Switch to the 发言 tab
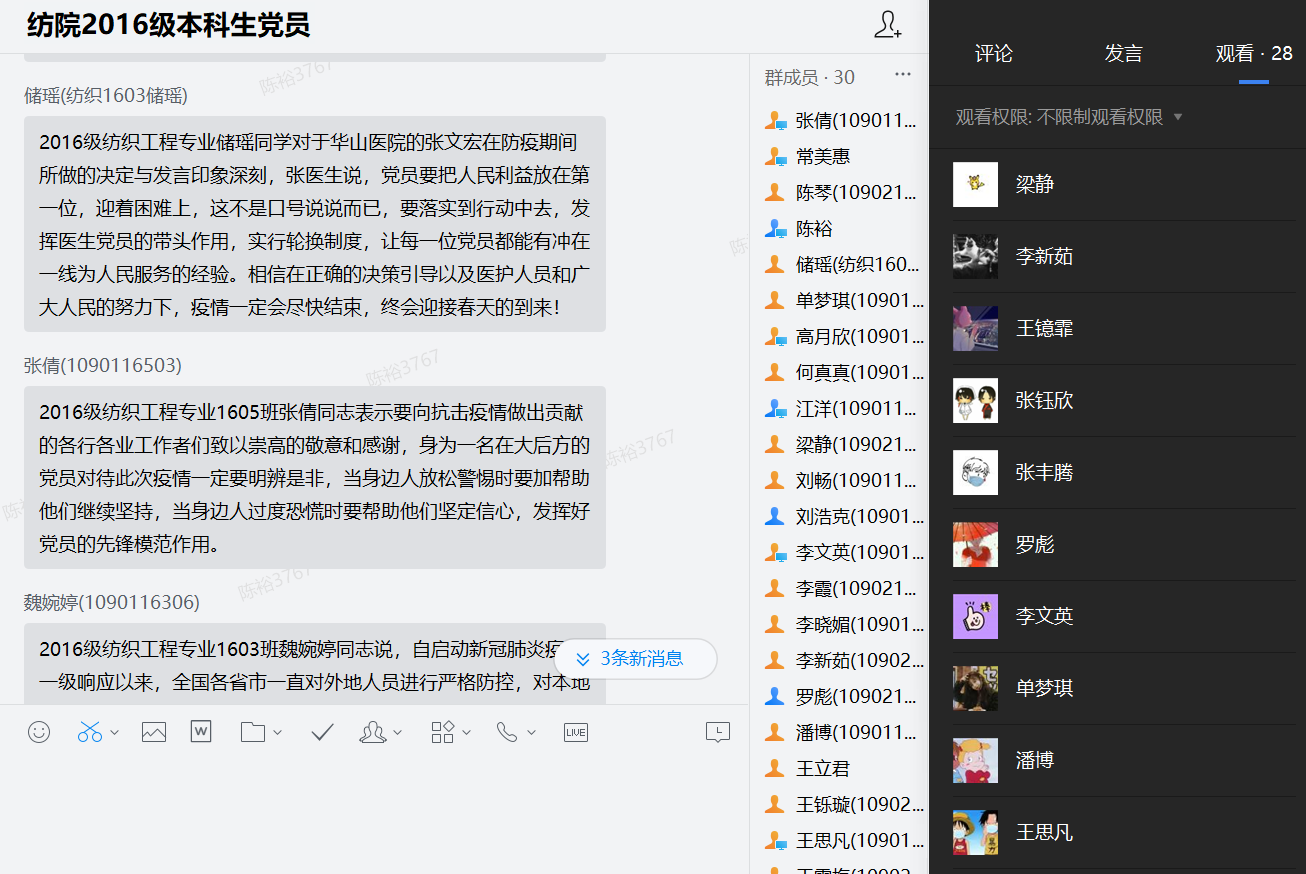This screenshot has width=1306, height=874. click(x=1123, y=54)
